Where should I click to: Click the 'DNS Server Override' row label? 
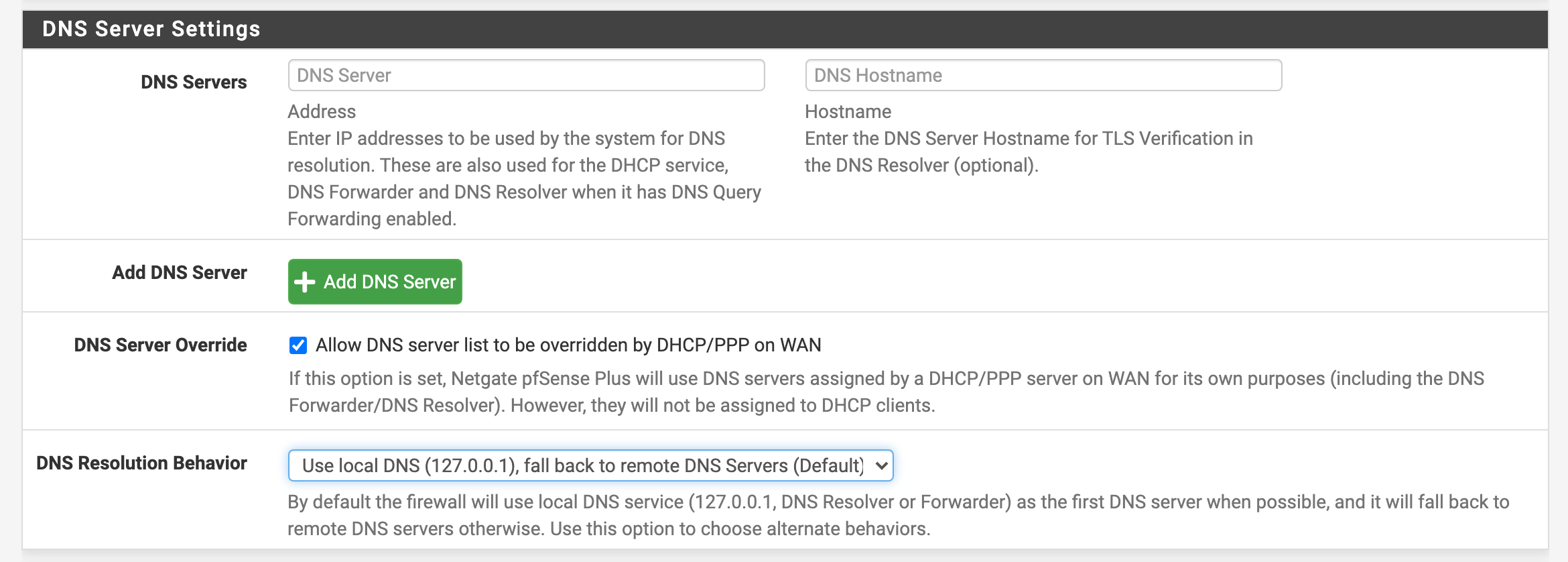160,345
